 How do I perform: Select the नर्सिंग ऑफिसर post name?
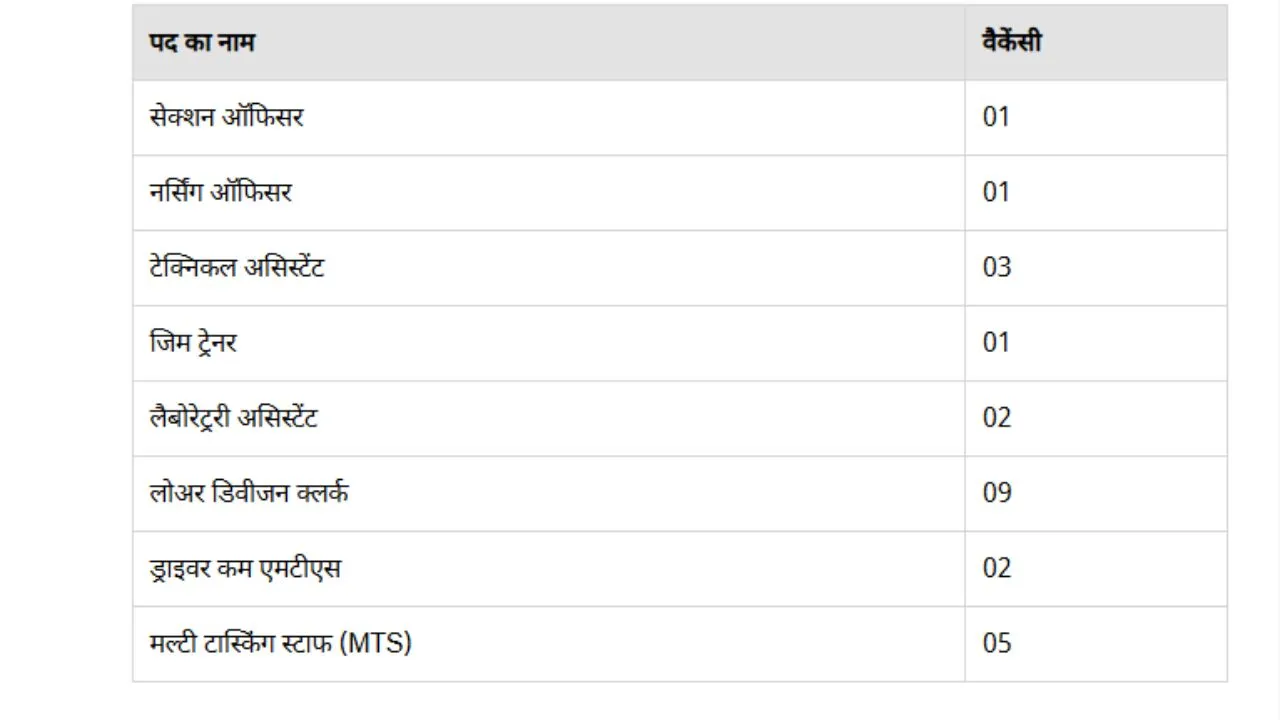click(221, 192)
